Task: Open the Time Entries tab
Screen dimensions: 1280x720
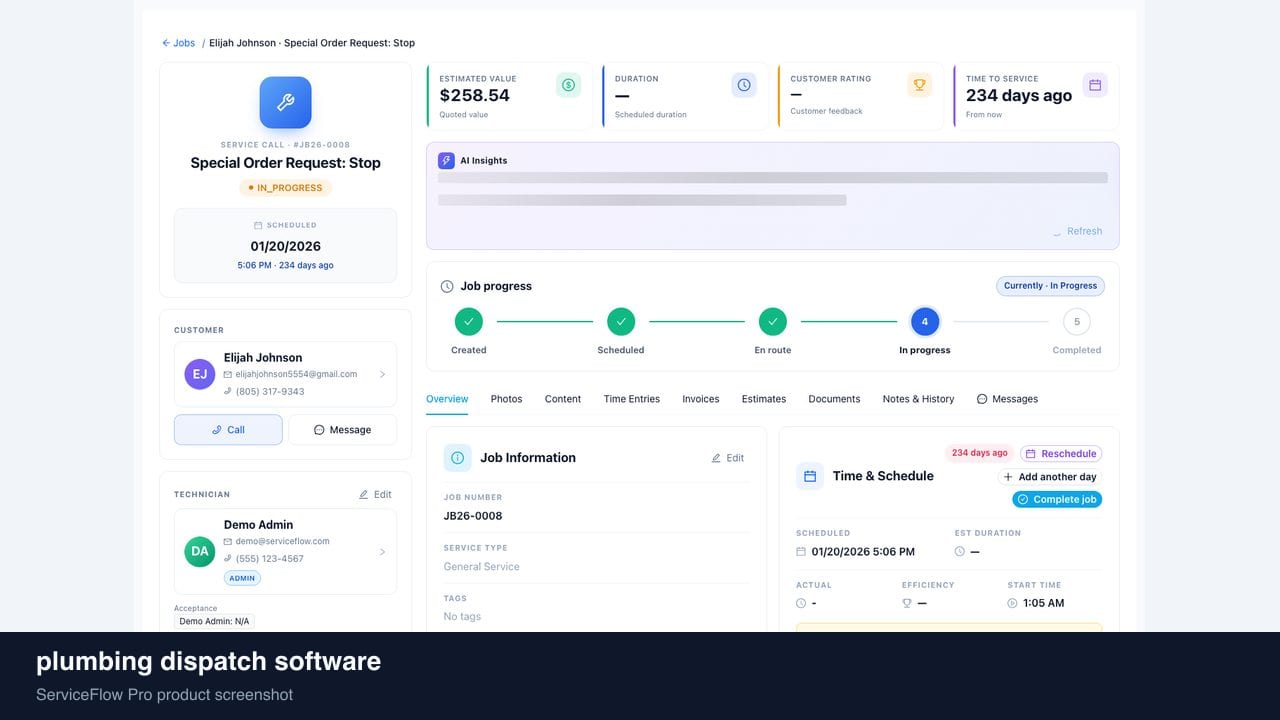Action: pos(632,399)
